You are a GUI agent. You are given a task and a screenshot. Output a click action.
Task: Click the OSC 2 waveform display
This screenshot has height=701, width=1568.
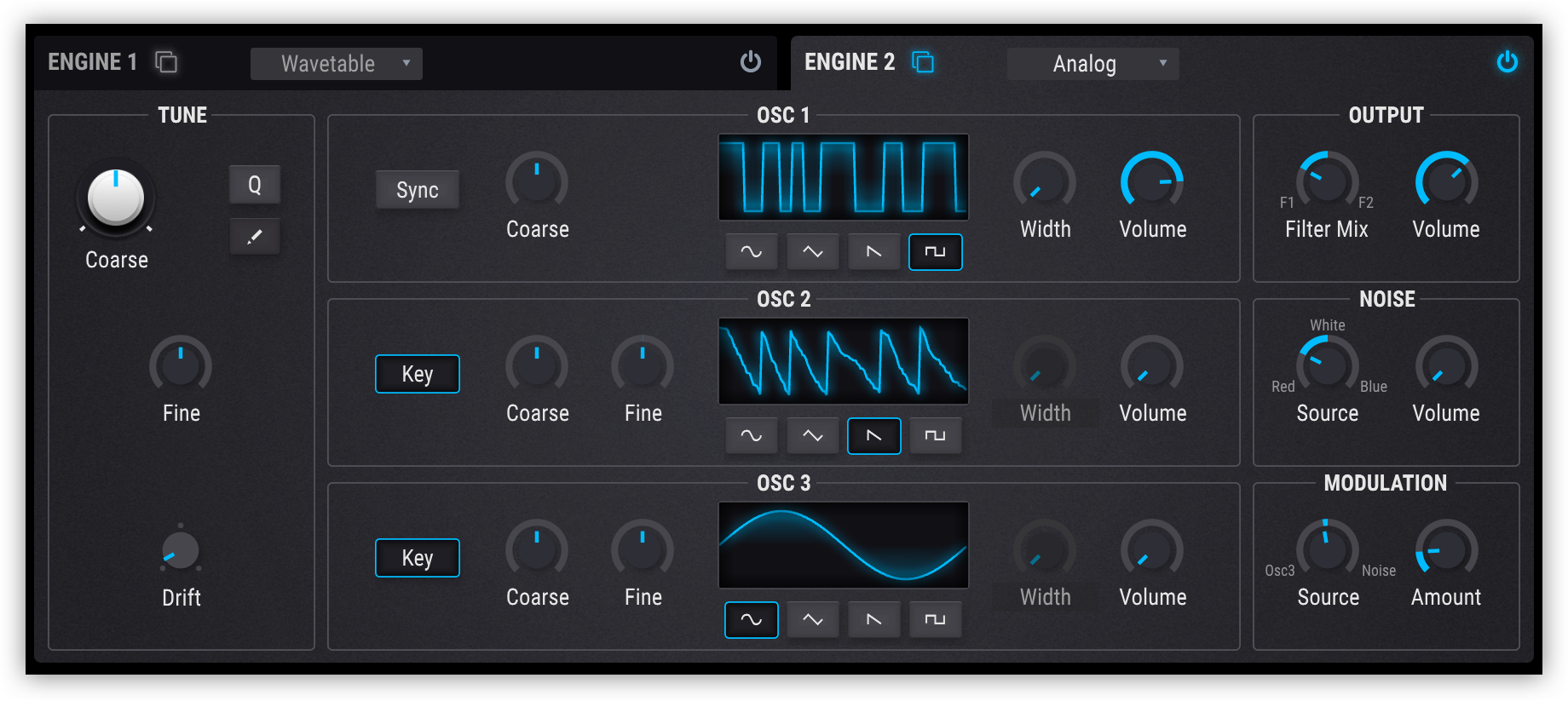(844, 361)
